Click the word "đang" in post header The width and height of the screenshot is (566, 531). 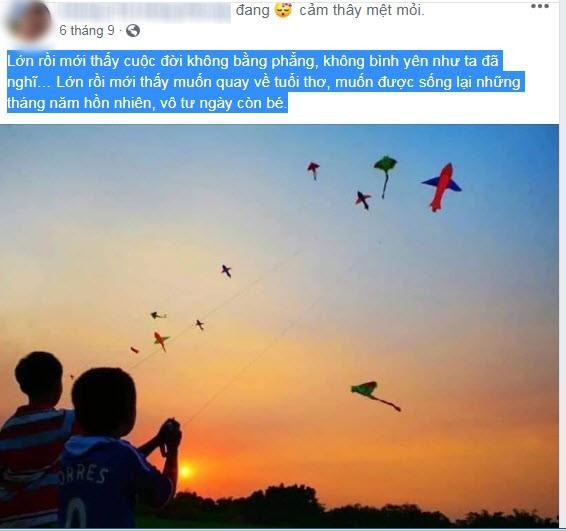[252, 10]
